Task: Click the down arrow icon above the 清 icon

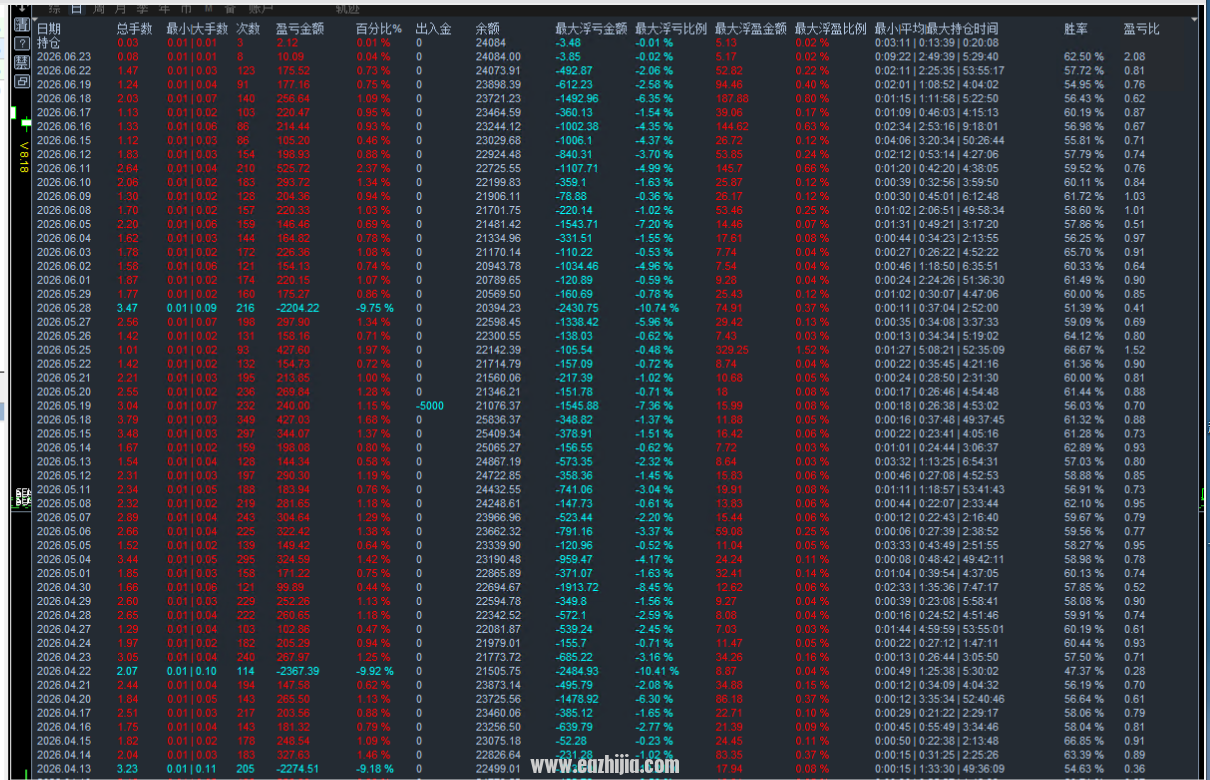Action: [21, 8]
